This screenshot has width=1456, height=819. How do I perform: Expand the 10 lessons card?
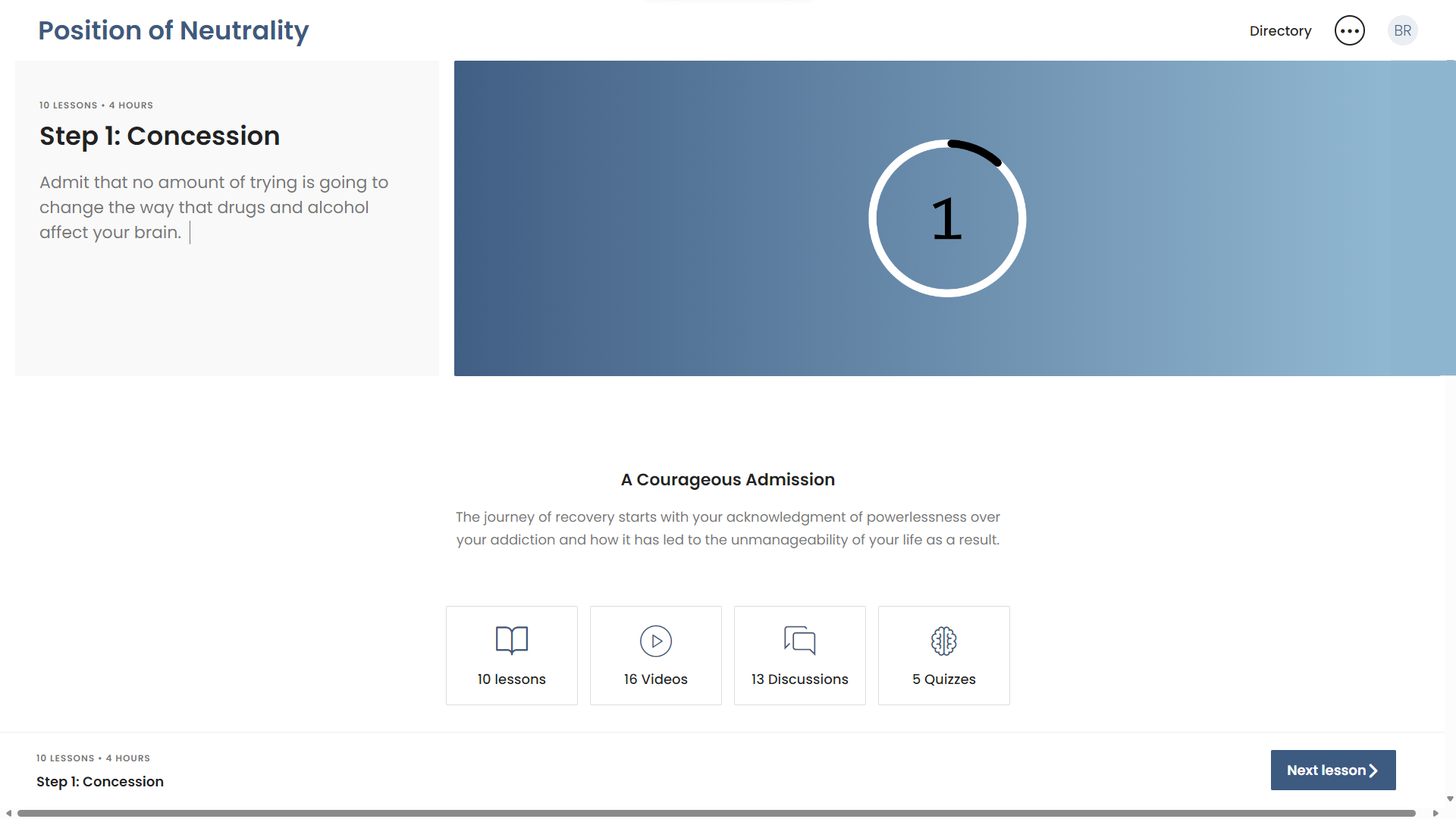pos(512,654)
